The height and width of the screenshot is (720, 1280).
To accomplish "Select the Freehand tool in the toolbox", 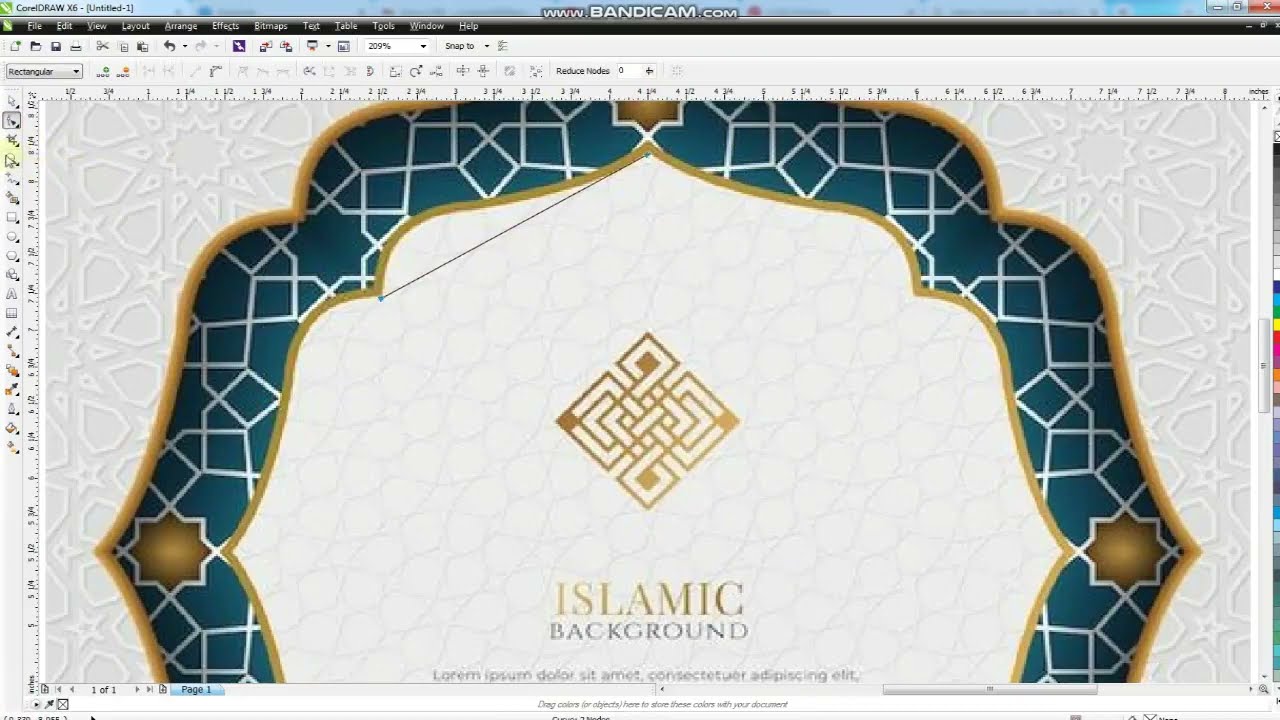I will point(12,179).
